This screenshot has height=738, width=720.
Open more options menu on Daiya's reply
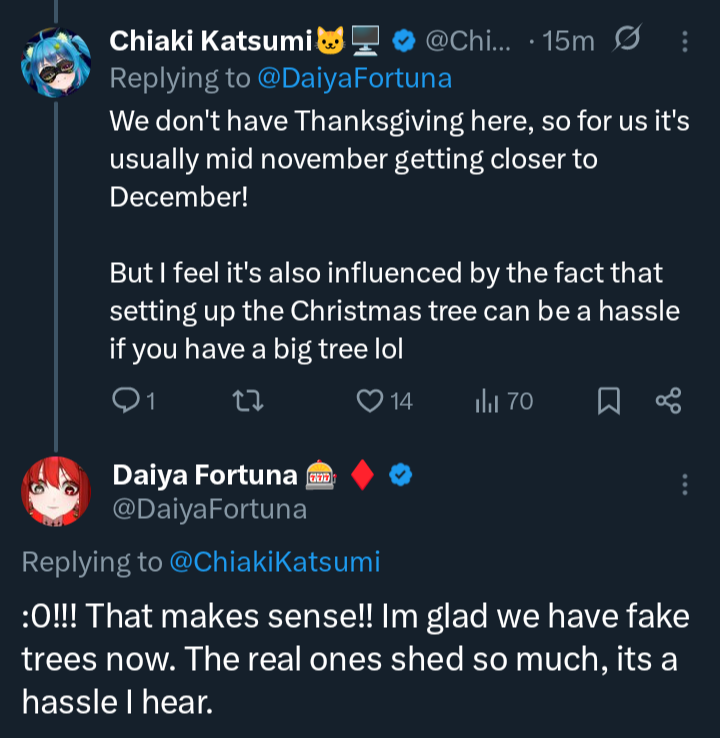click(x=685, y=484)
